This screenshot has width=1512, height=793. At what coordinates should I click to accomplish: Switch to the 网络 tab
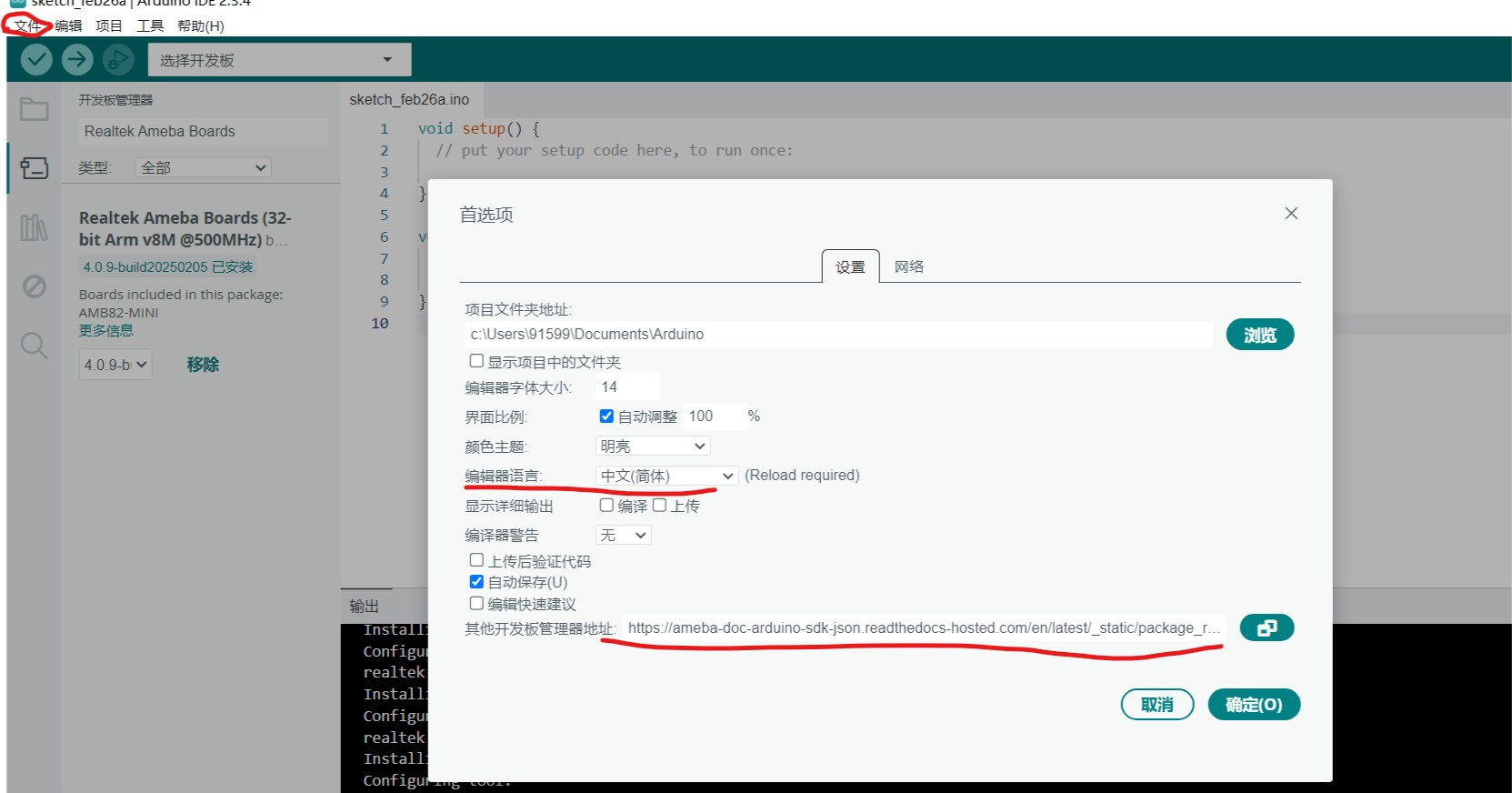909,266
